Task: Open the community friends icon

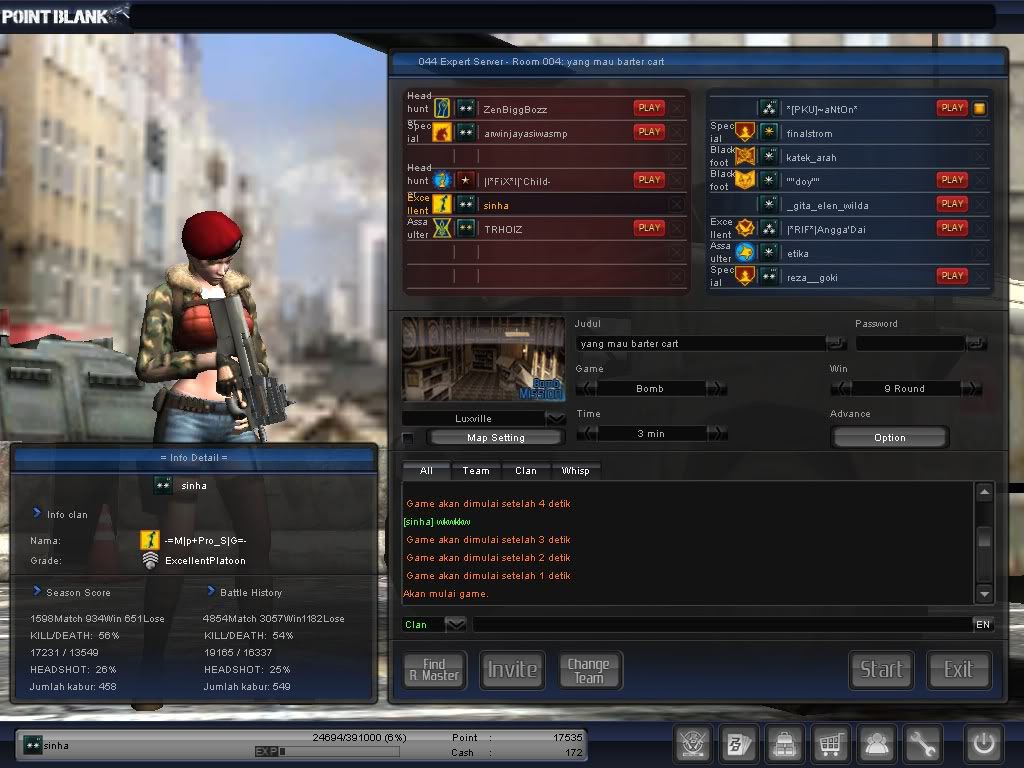Action: (876, 743)
